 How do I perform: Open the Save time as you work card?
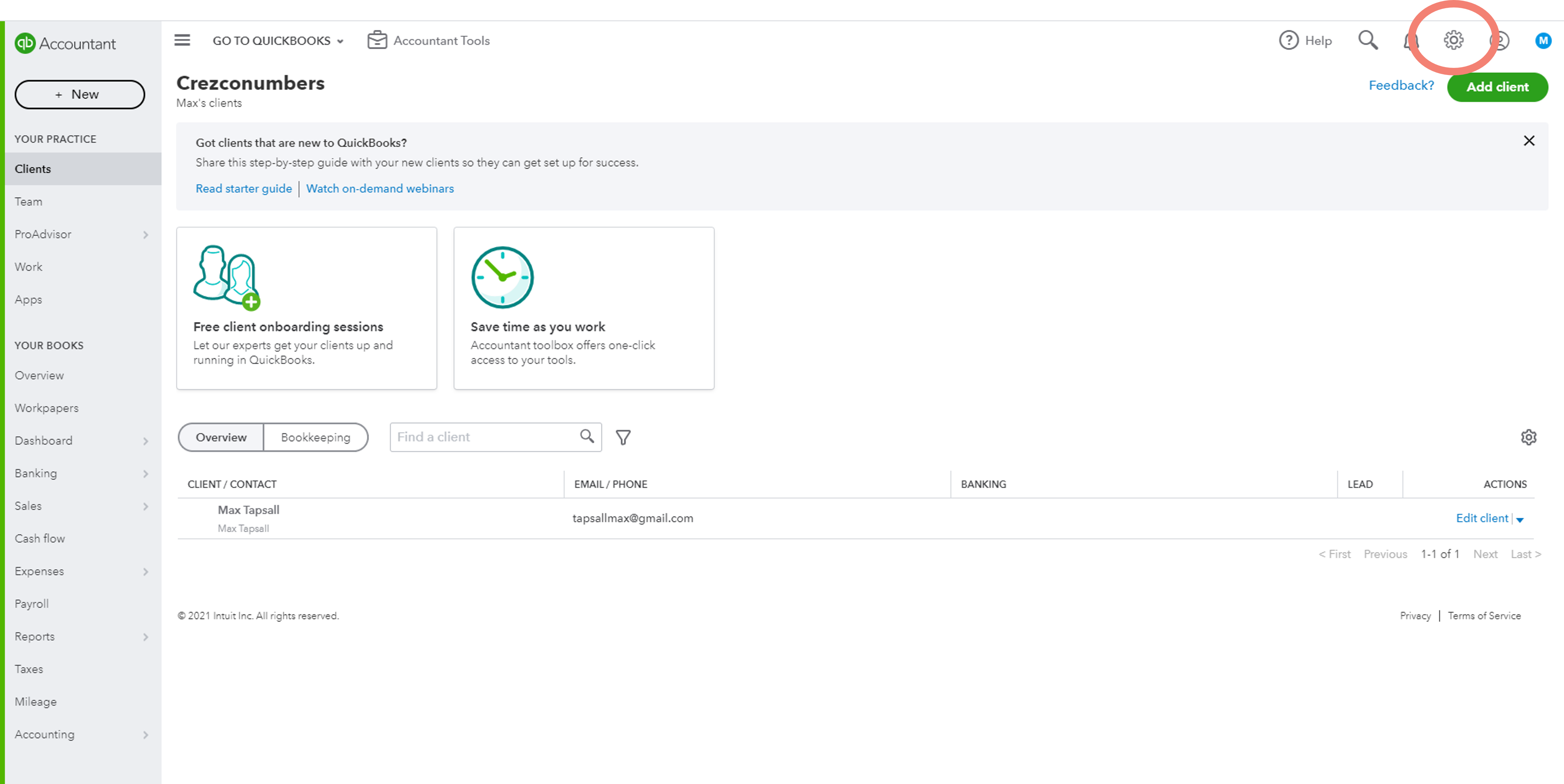tap(583, 308)
